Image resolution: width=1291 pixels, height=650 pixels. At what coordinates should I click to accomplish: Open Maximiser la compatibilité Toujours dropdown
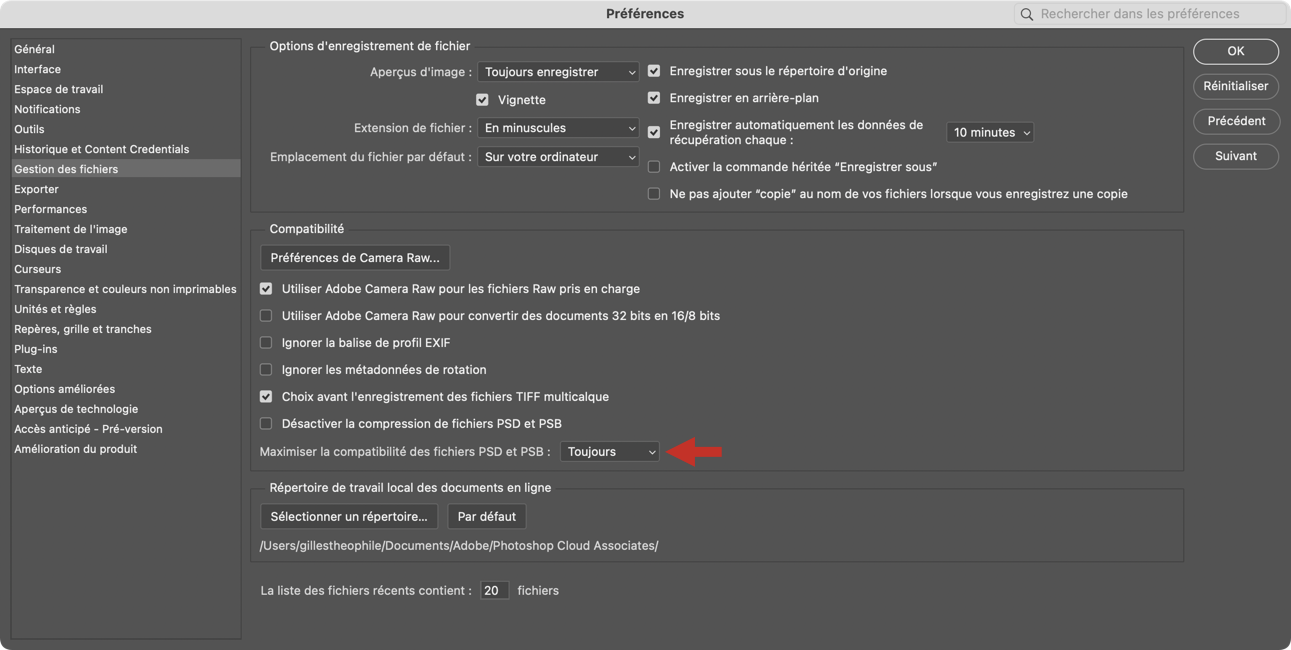tap(609, 452)
